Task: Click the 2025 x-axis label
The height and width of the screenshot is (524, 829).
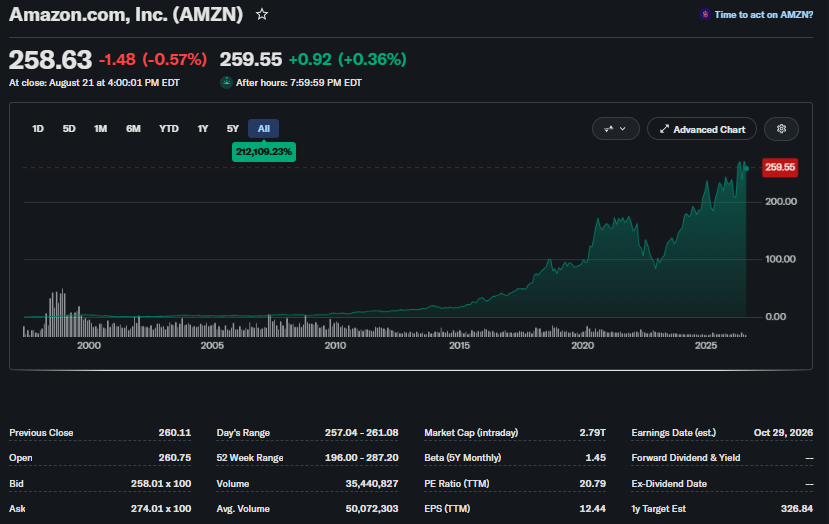Action: click(706, 345)
